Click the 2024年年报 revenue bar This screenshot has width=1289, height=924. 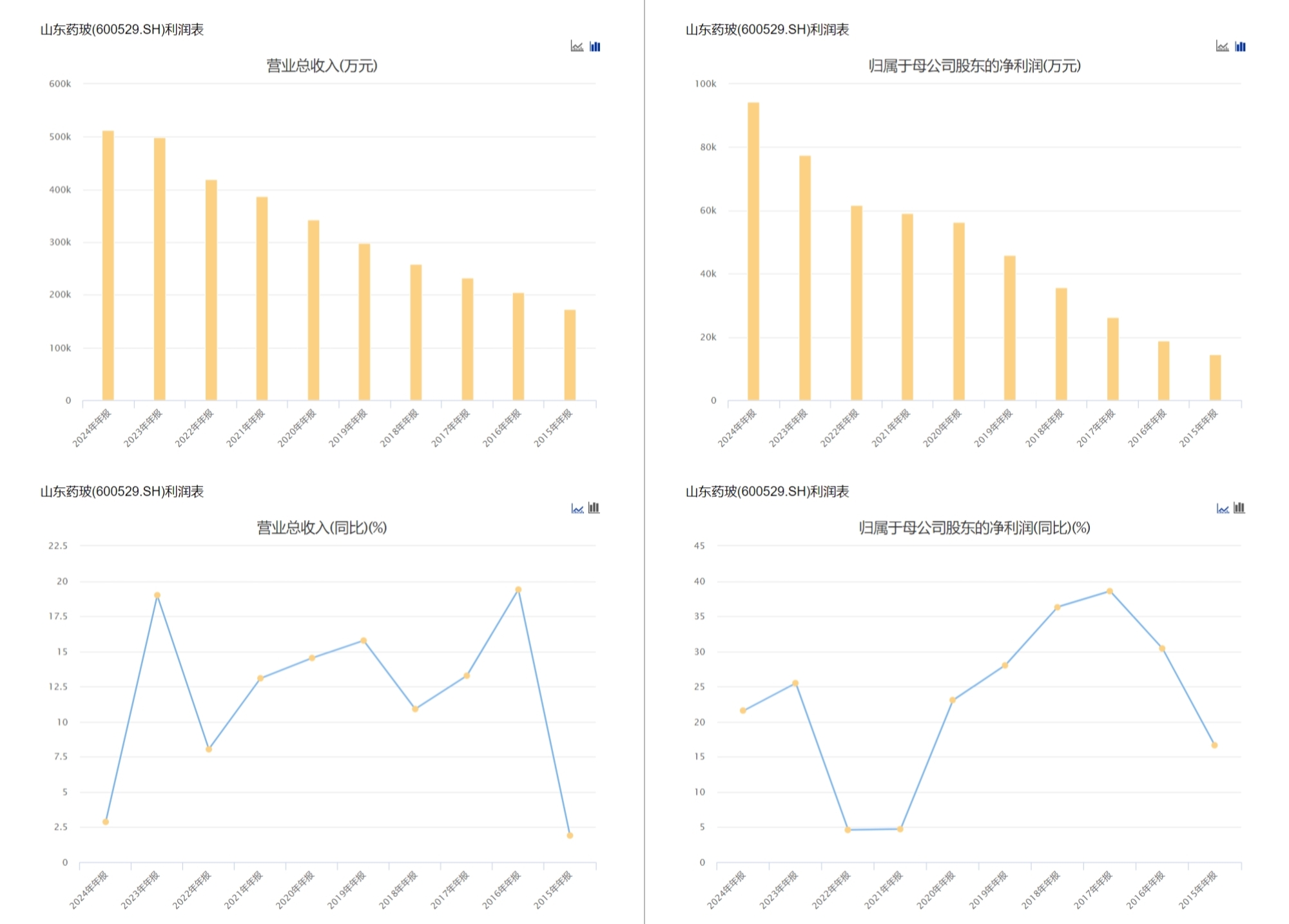108,265
